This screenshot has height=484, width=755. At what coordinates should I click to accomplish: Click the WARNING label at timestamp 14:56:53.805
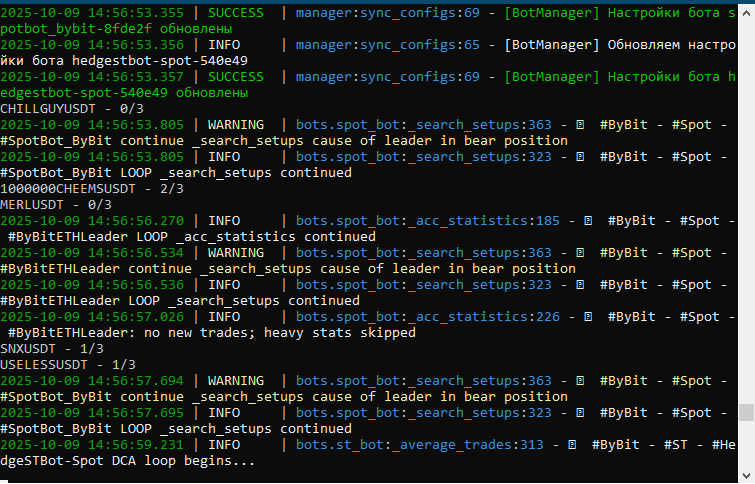click(237, 124)
